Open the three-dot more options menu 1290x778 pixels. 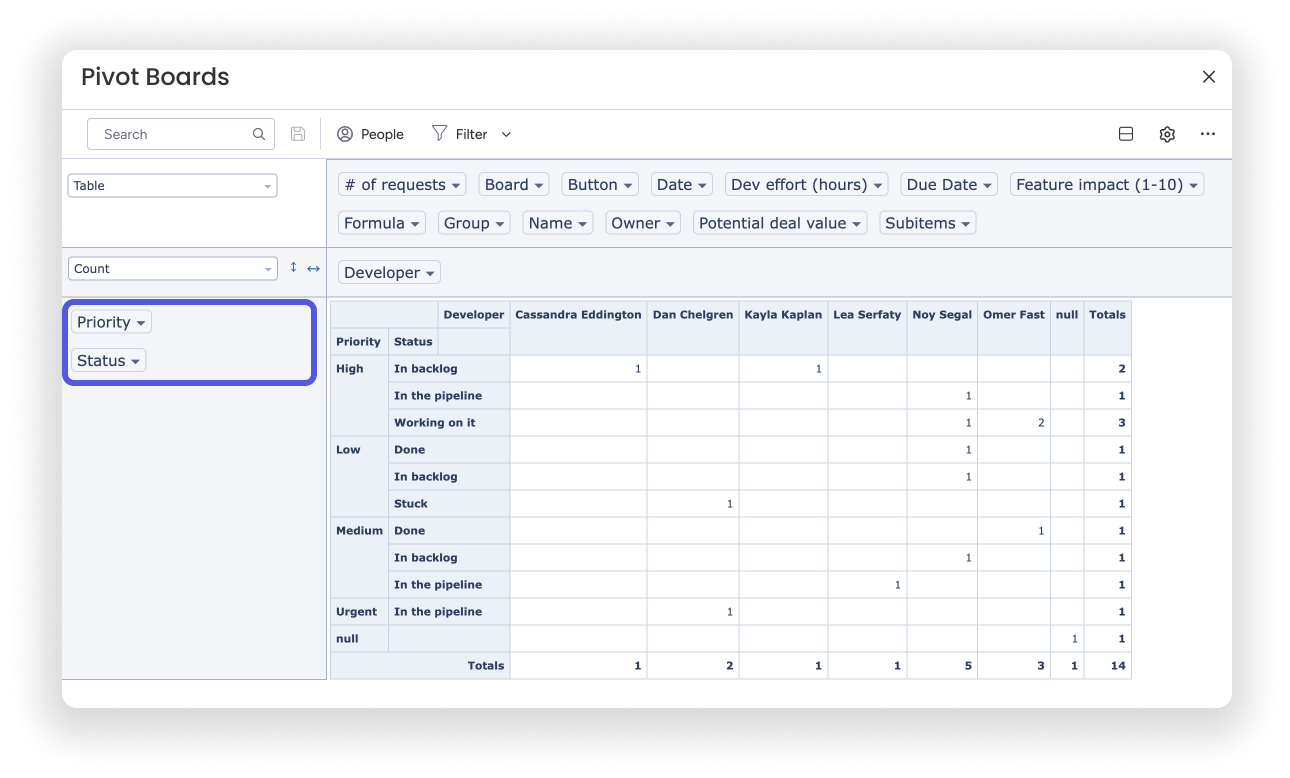(1208, 134)
